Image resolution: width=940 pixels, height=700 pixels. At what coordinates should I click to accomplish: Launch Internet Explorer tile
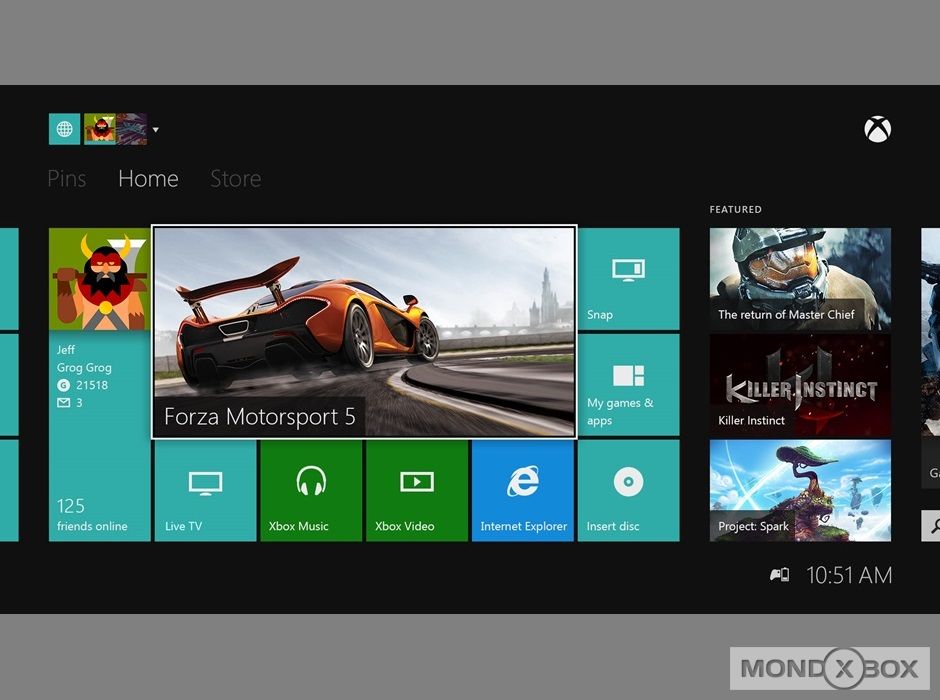pos(523,491)
